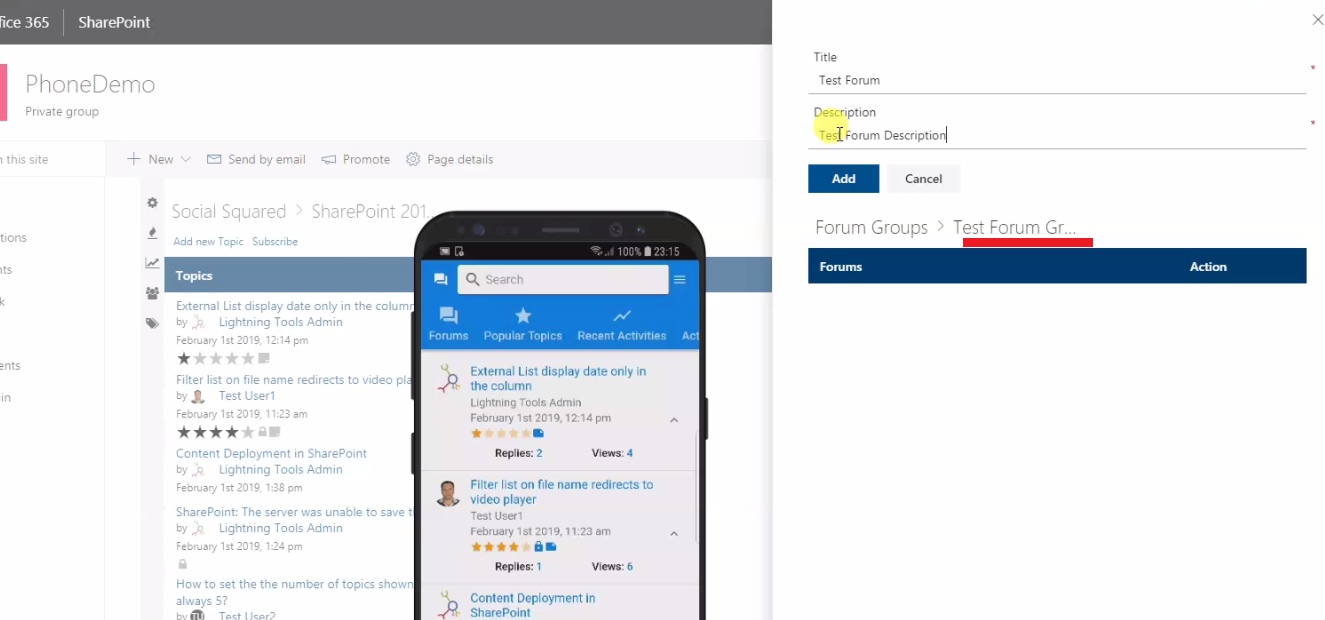Expand the New dropdown in command bar
This screenshot has width=1325, height=620.
pos(159,159)
